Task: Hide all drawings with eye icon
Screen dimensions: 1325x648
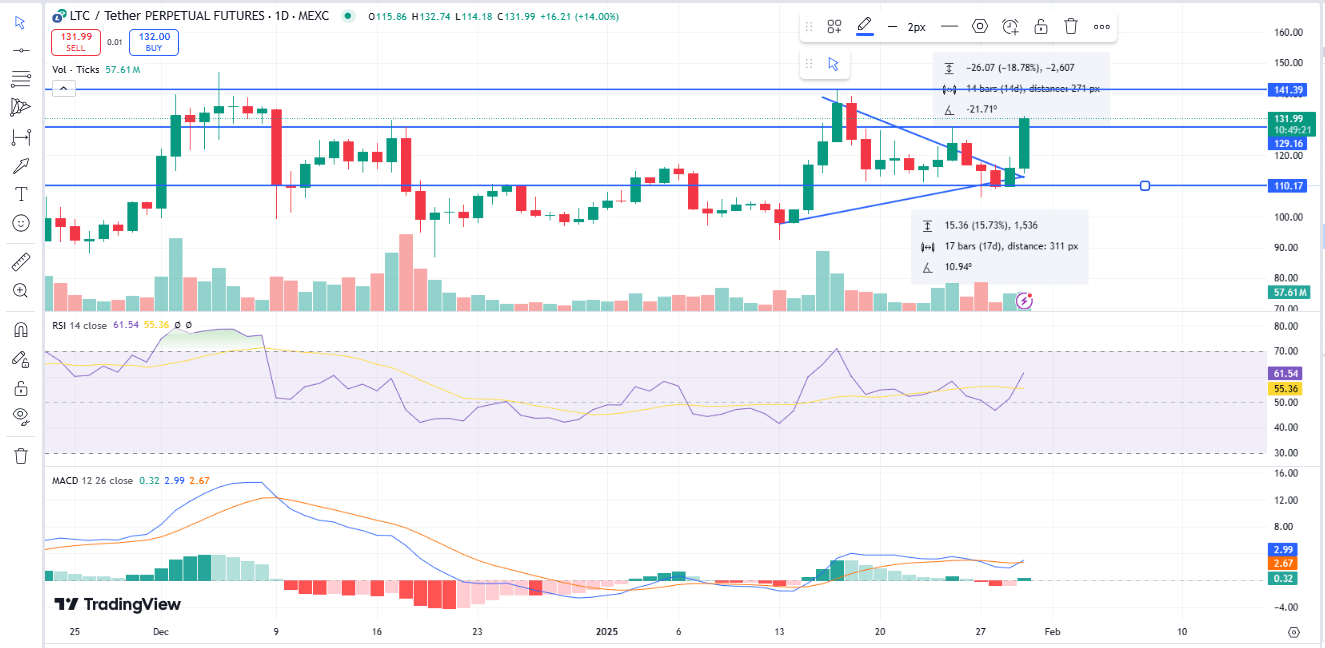Action: (x=20, y=416)
